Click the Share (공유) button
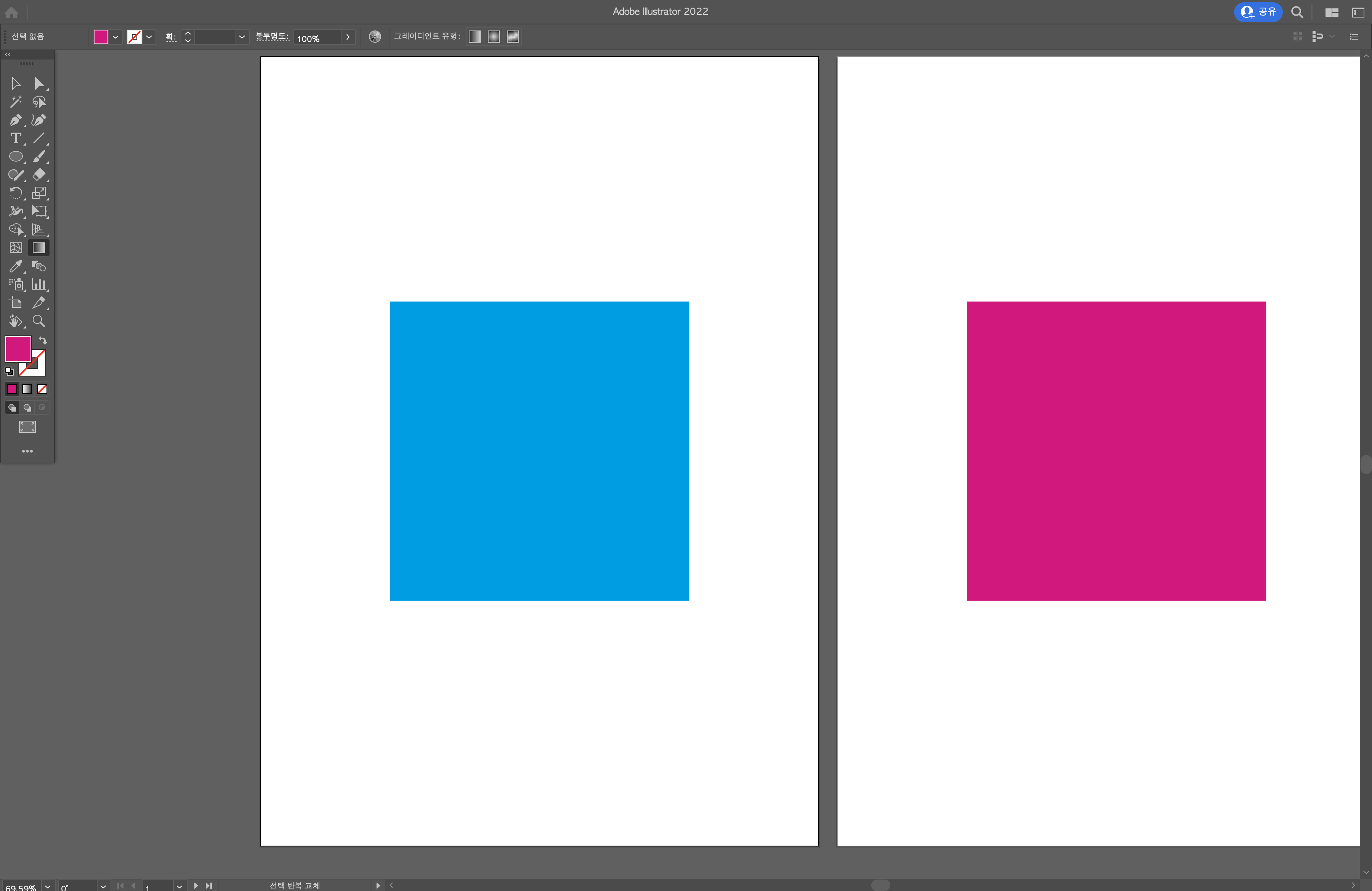 pyautogui.click(x=1258, y=11)
